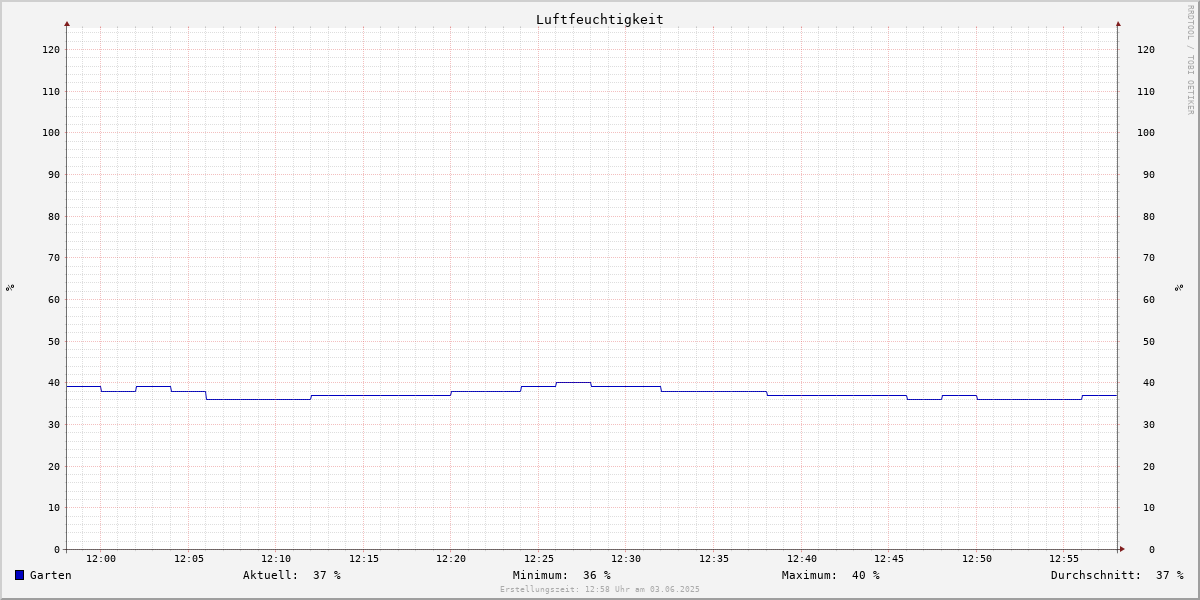
Task: Click the 100 label on left axis
Action: tap(51, 132)
